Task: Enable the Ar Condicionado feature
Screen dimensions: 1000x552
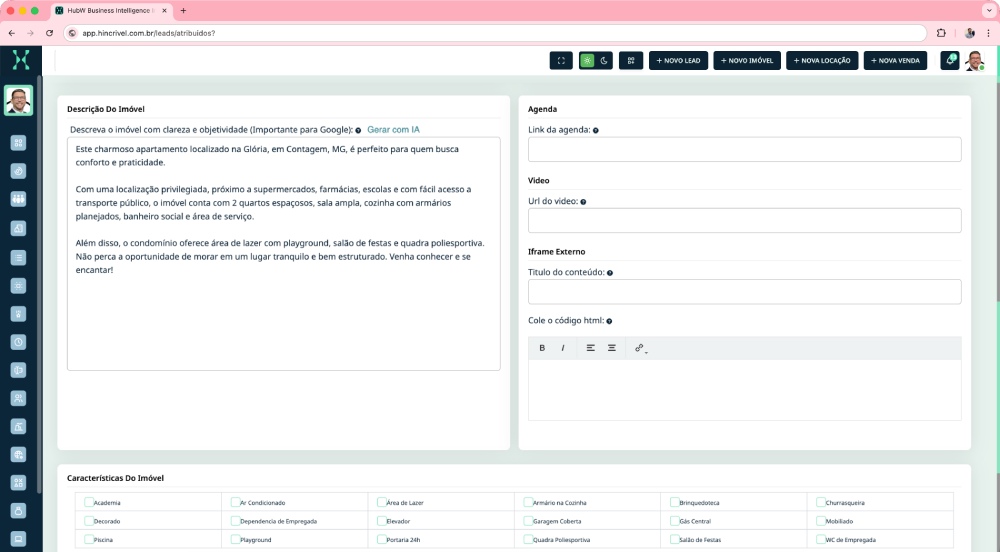Action: click(236, 502)
